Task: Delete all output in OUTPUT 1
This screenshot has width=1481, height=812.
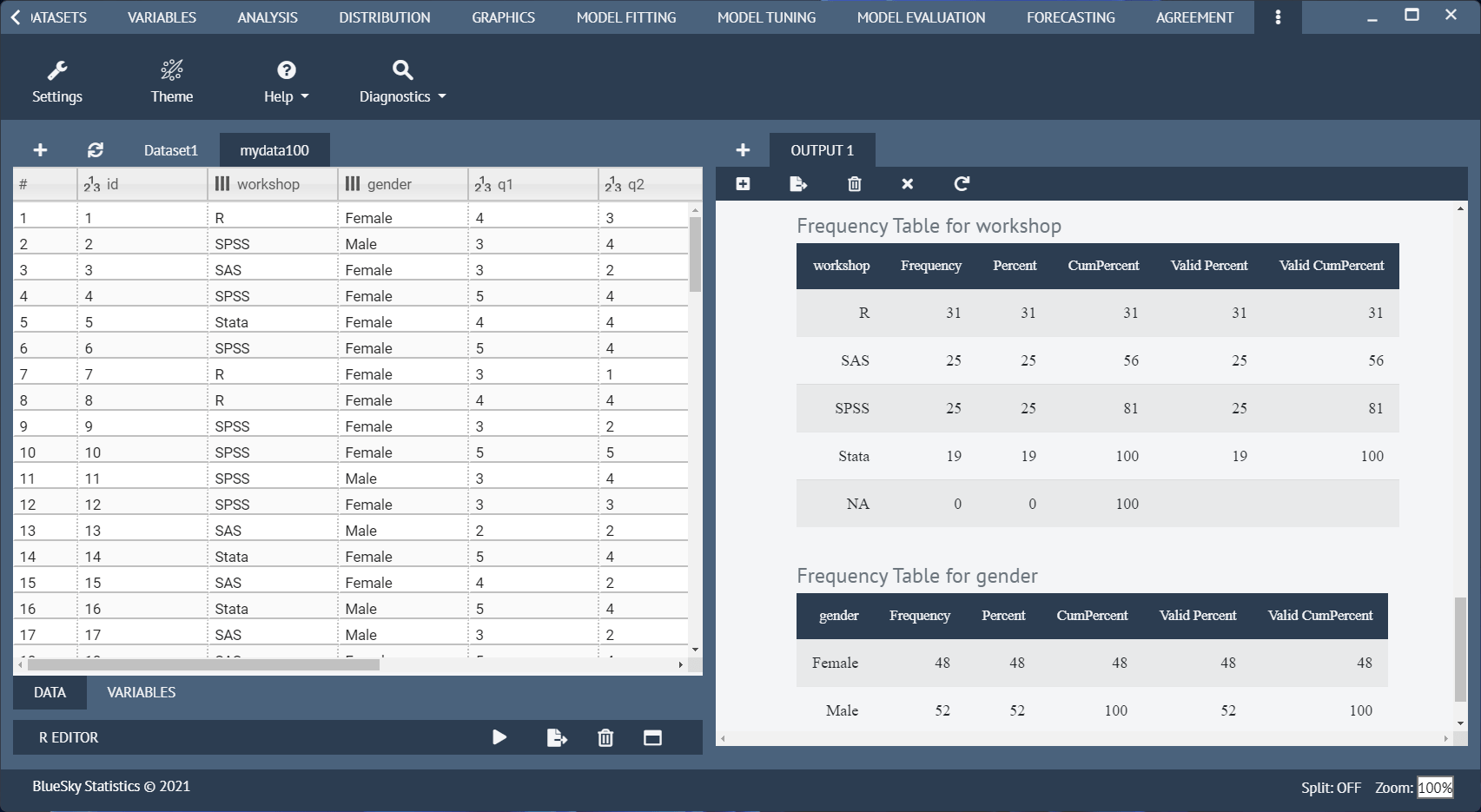Action: (x=854, y=184)
